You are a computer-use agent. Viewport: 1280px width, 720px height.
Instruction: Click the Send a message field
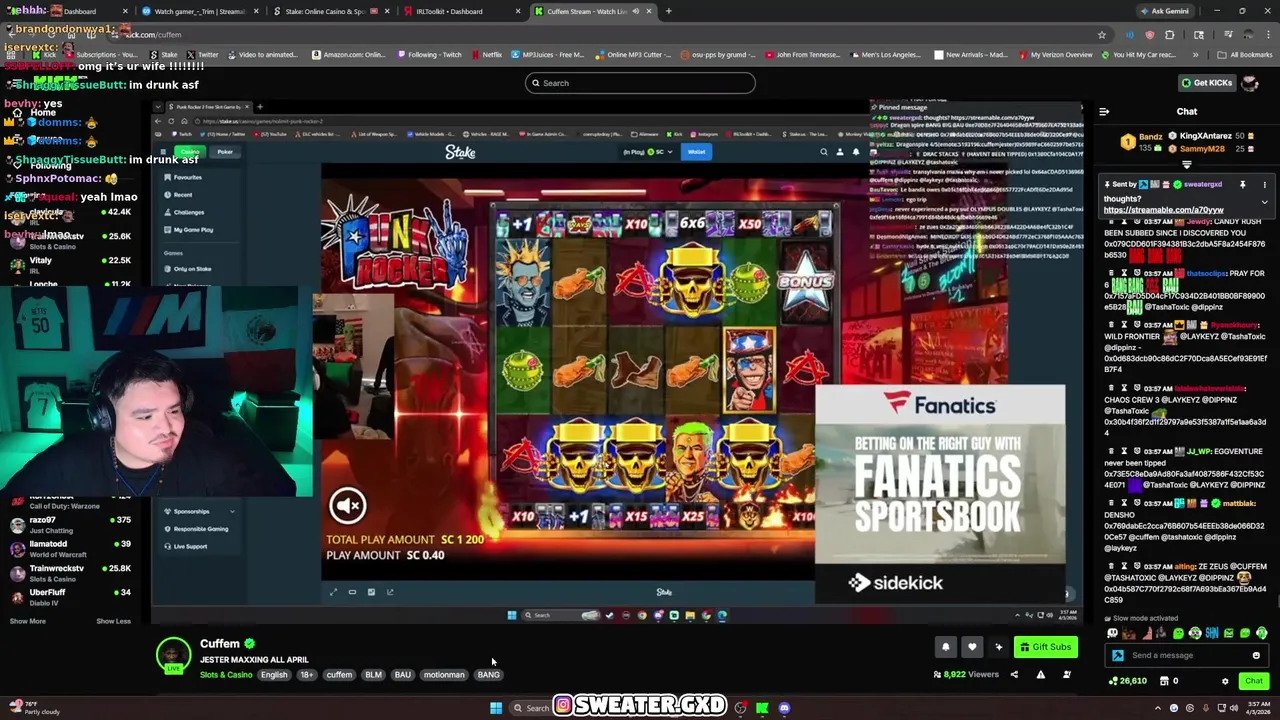point(1187,656)
